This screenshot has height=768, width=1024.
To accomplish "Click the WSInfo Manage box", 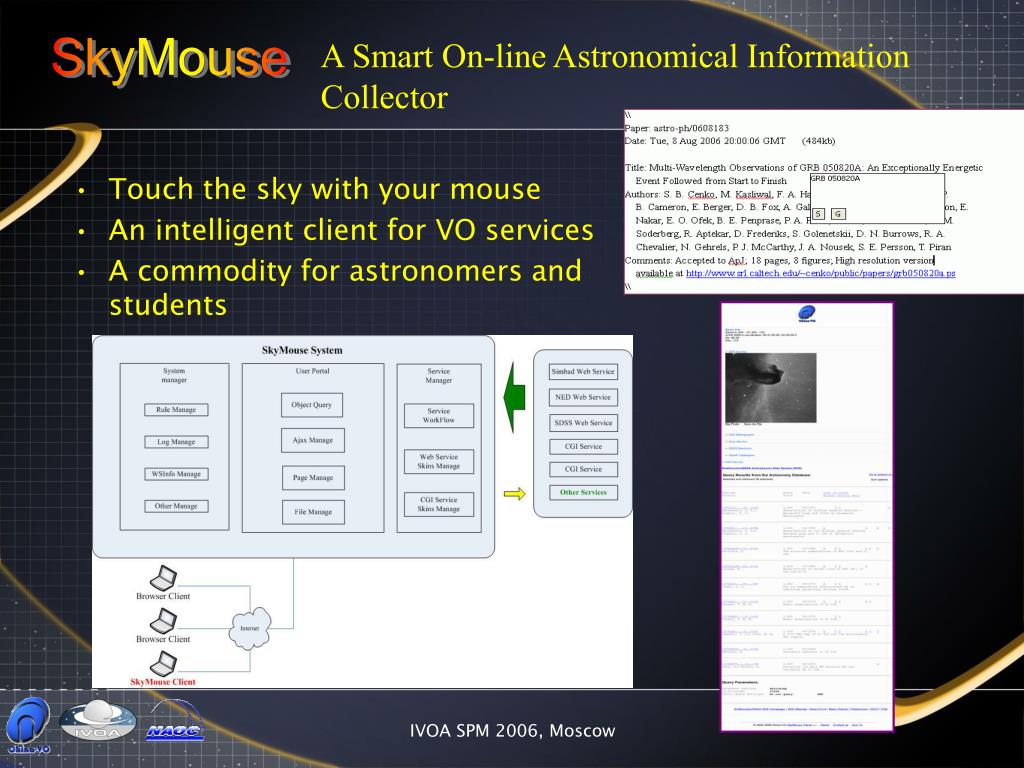I will click(x=176, y=474).
